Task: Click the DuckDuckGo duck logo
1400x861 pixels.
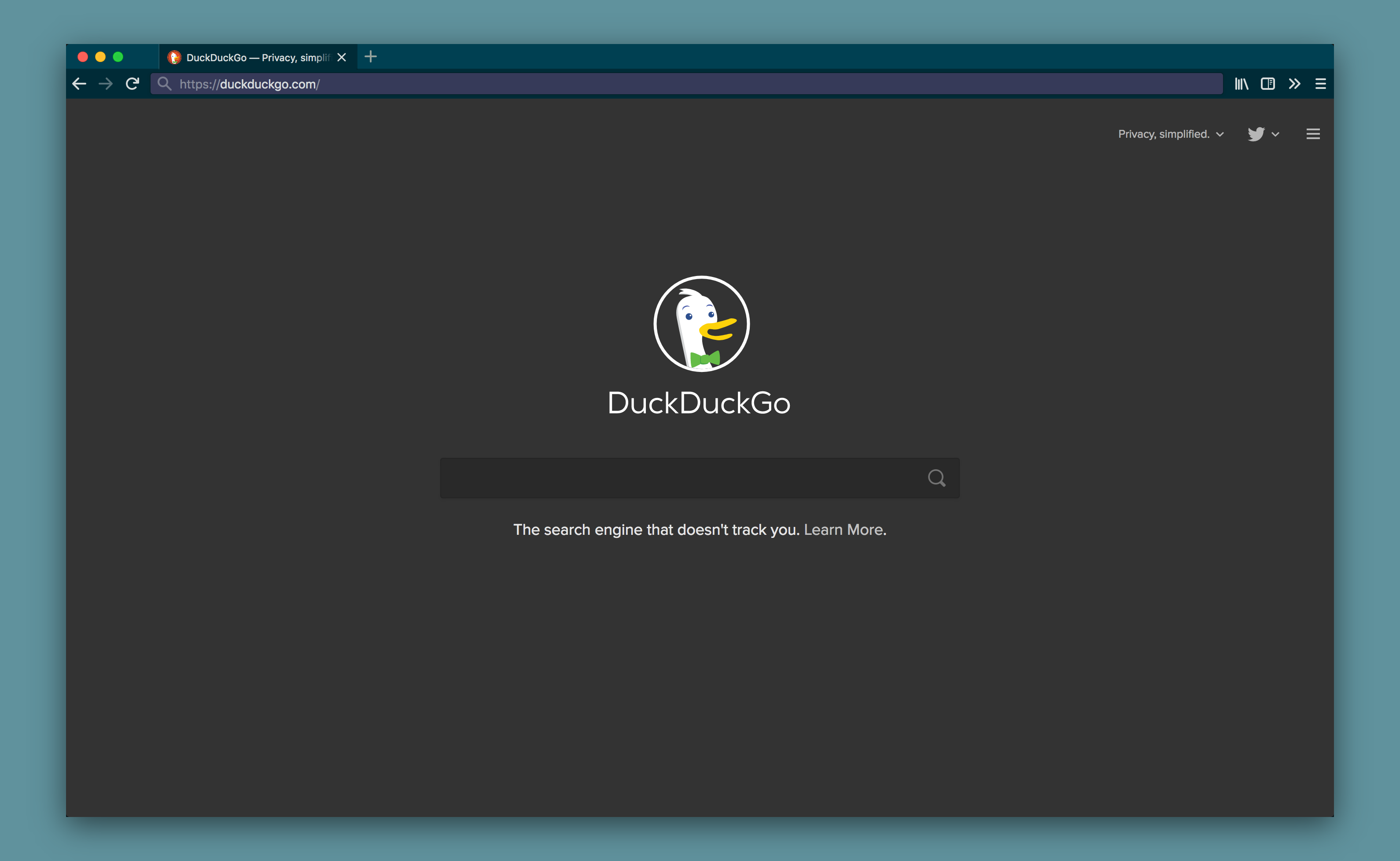Action: [x=701, y=324]
